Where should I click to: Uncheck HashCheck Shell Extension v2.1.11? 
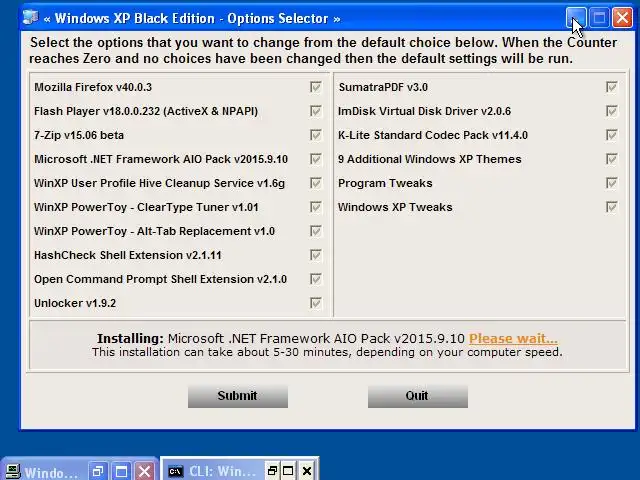click(x=316, y=255)
